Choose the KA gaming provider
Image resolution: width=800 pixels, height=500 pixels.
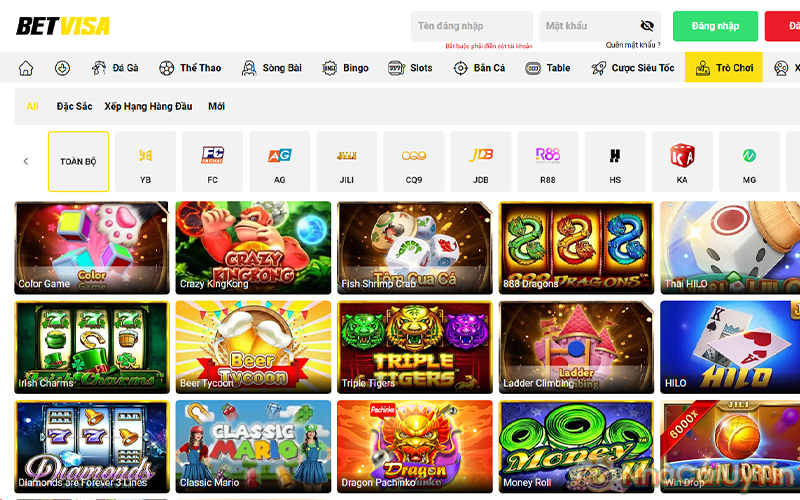coord(682,161)
